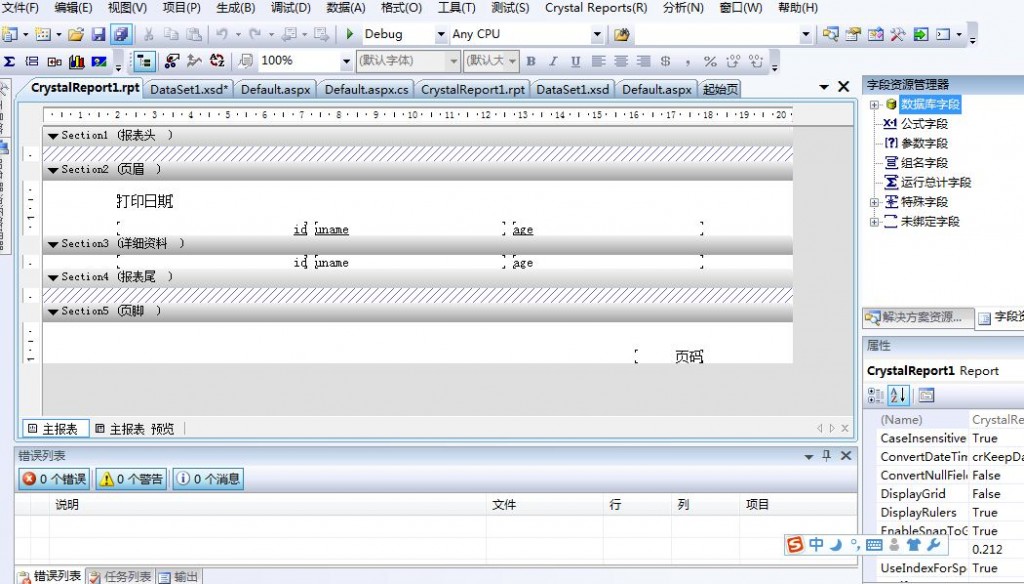The width and height of the screenshot is (1024, 584).
Task: Click the Open File folder icon
Action: click(76, 34)
